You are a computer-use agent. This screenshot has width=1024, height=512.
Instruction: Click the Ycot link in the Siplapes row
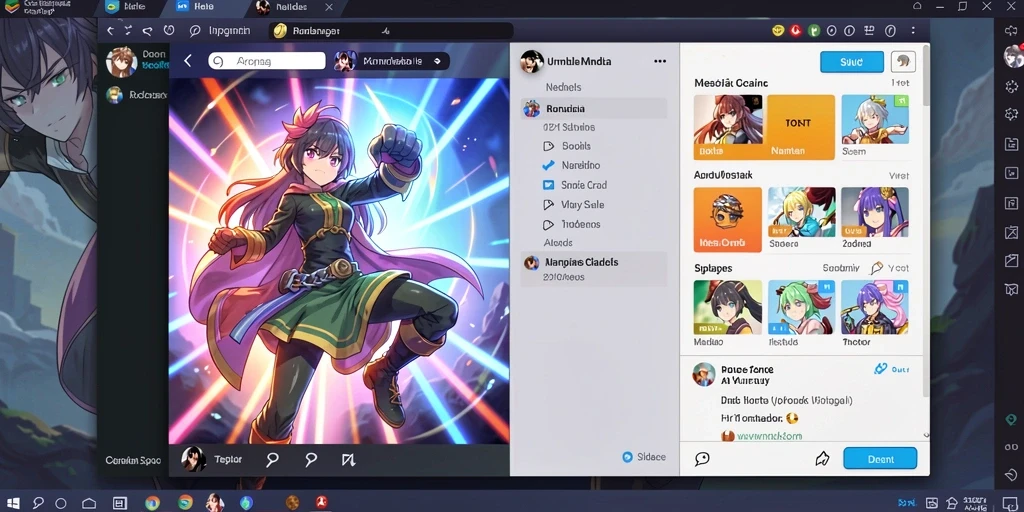pos(898,268)
